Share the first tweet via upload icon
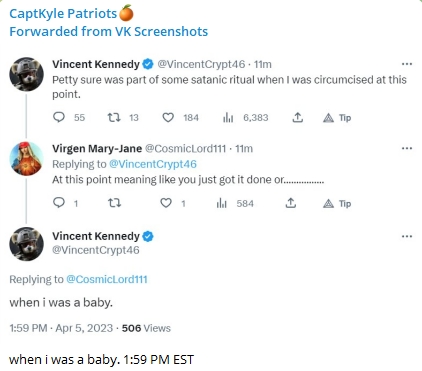 298,117
